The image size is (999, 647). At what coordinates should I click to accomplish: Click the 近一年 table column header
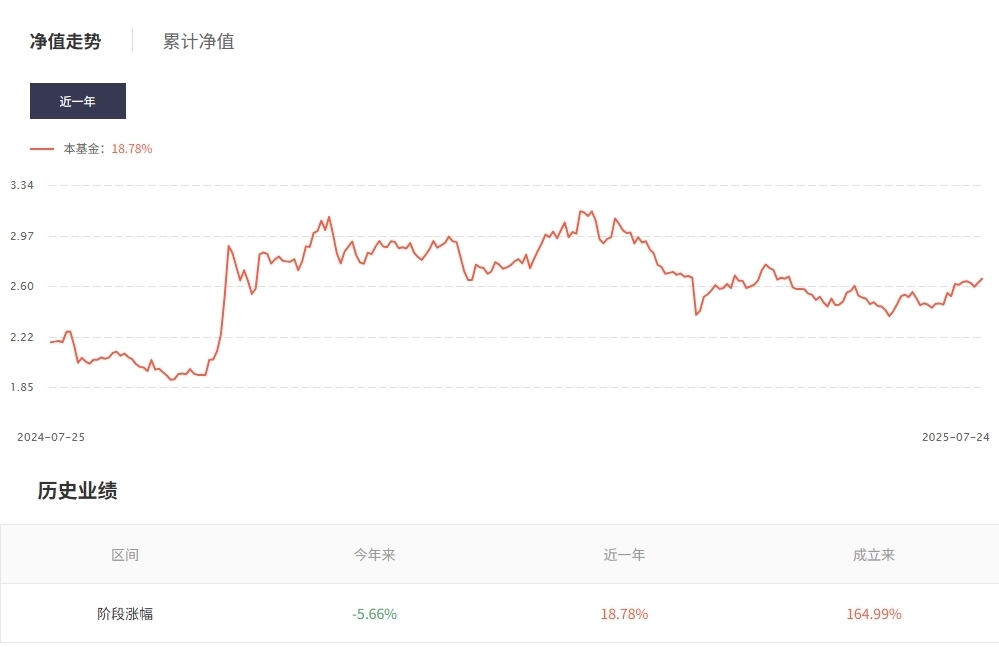tap(624, 555)
